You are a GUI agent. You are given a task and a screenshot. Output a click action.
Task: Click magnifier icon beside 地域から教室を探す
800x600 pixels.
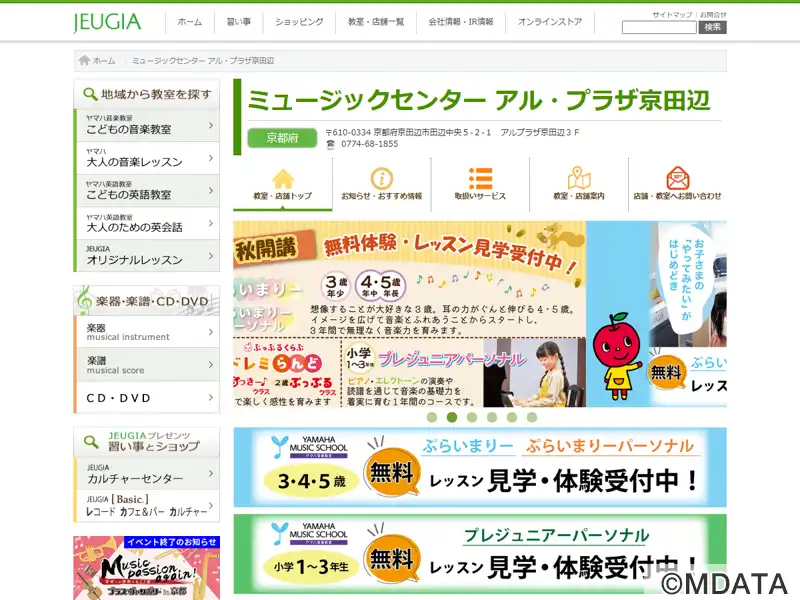90,94
